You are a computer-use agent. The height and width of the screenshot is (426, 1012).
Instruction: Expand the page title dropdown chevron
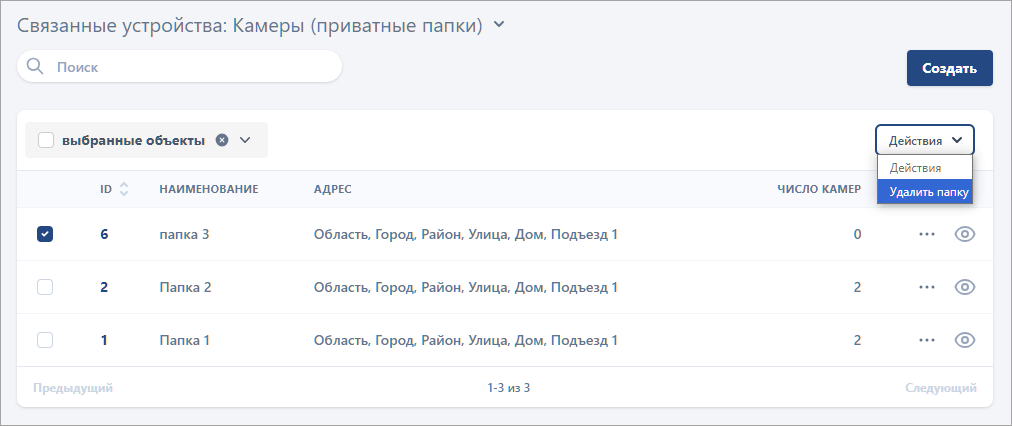point(499,25)
